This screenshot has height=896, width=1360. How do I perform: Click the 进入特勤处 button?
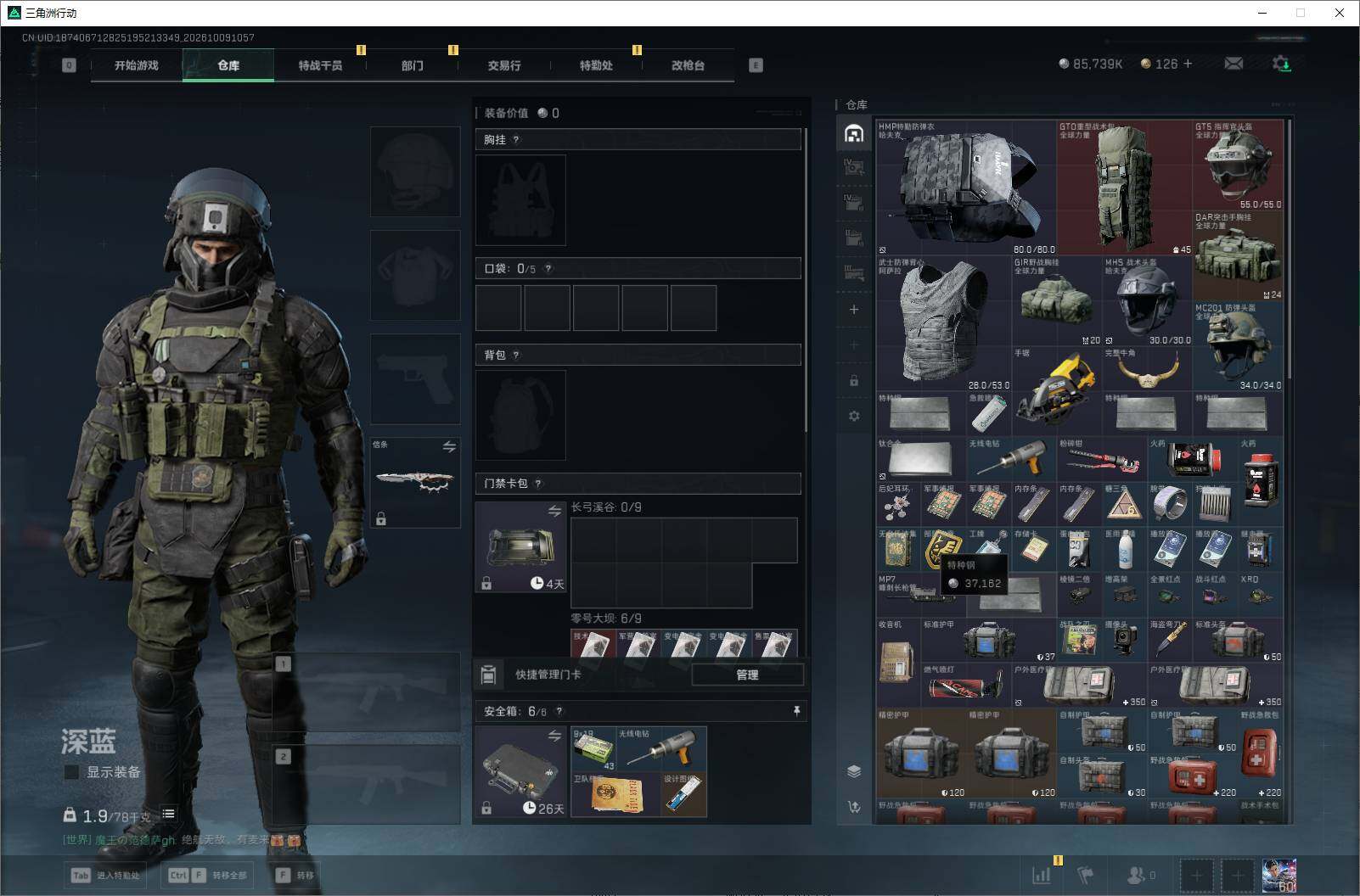point(106,875)
